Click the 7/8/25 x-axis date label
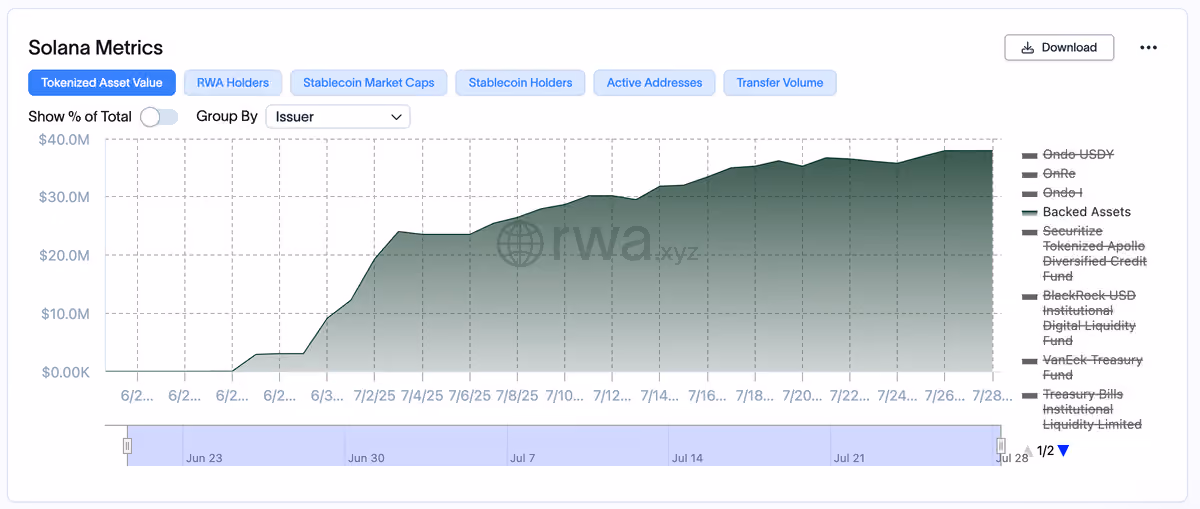1200x509 pixels. 516,396
